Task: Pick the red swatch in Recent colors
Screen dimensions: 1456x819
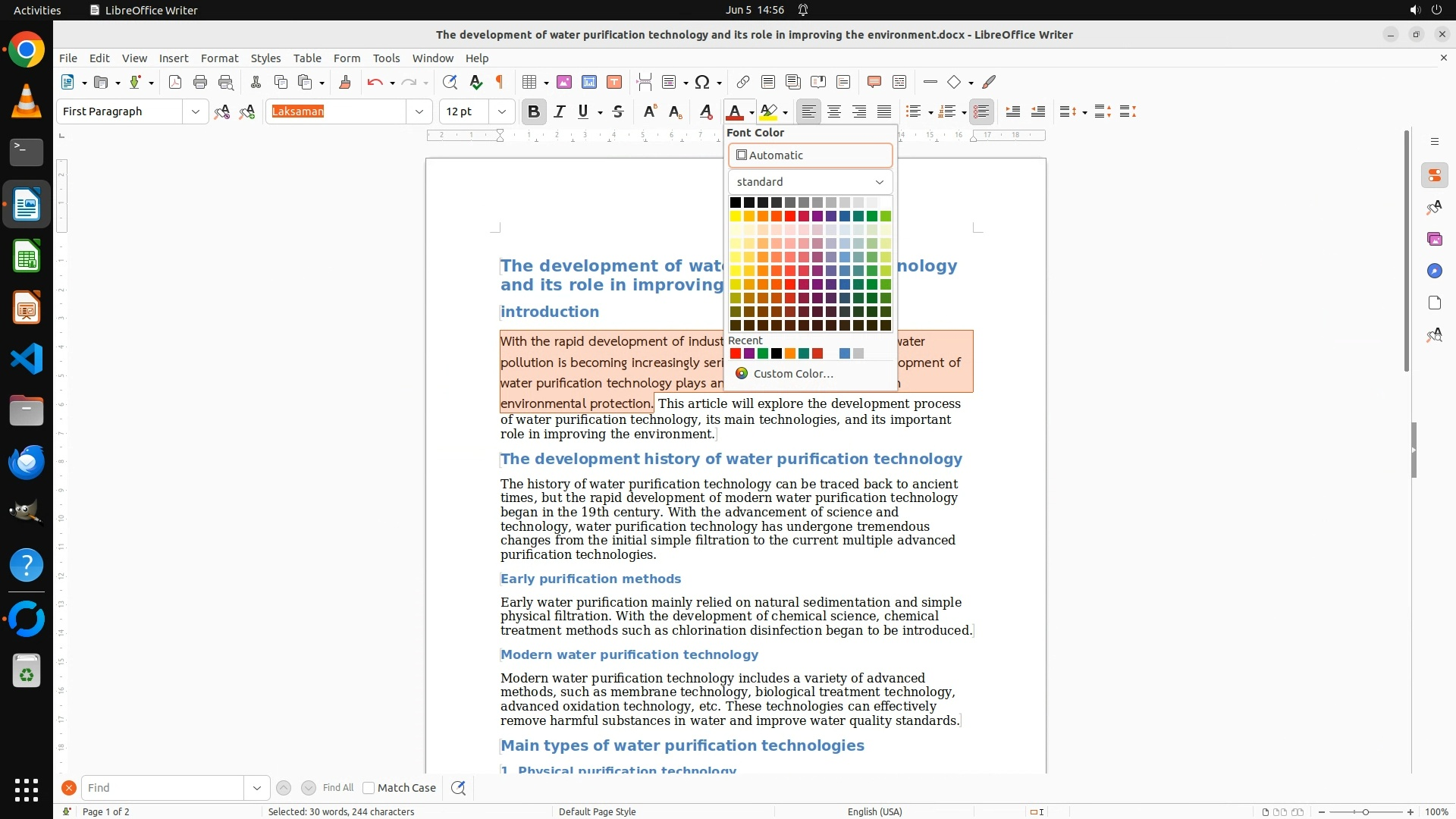Action: 735,353
